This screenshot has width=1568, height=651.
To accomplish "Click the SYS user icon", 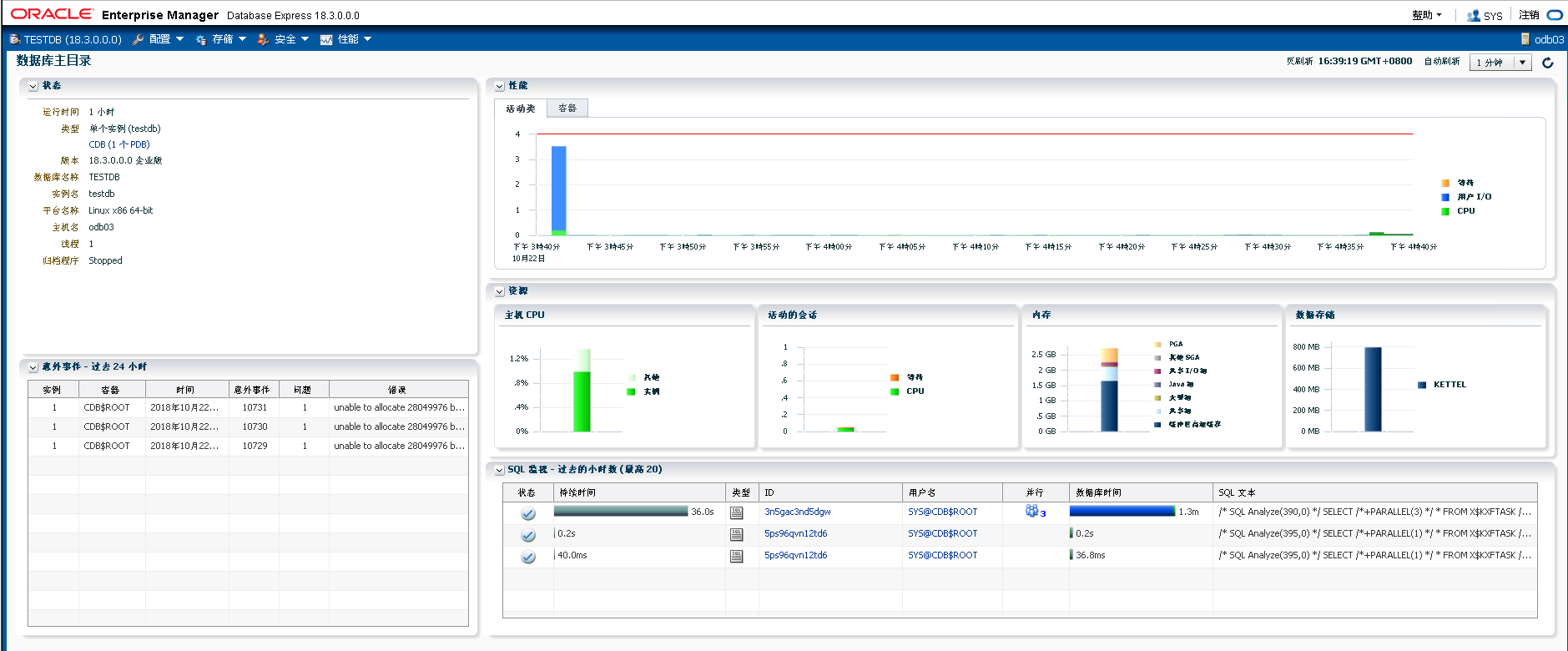I will 1474,15.
